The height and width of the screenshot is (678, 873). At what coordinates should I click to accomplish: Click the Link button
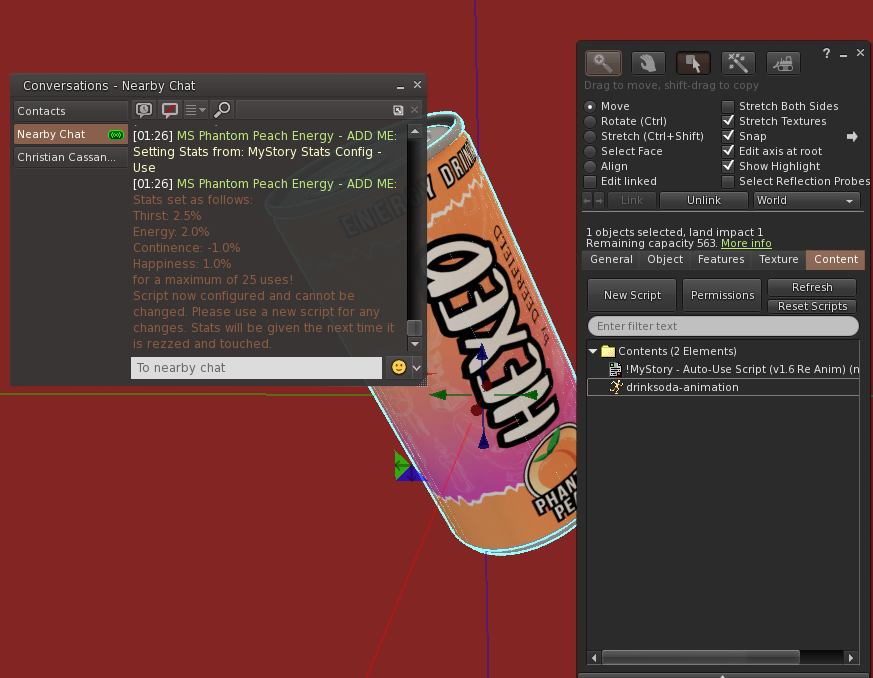(x=632, y=200)
